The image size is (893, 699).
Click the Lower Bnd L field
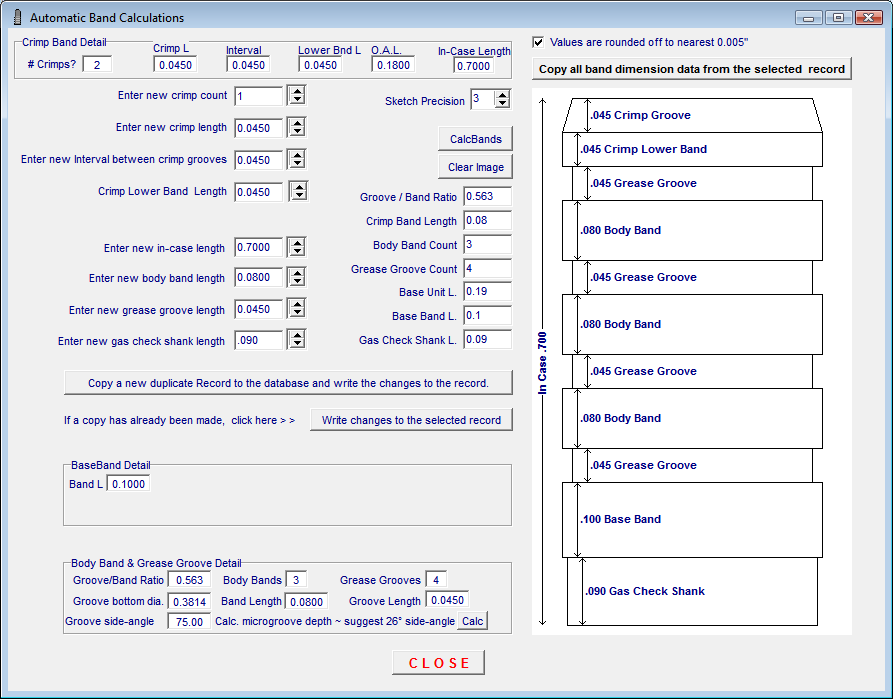320,64
